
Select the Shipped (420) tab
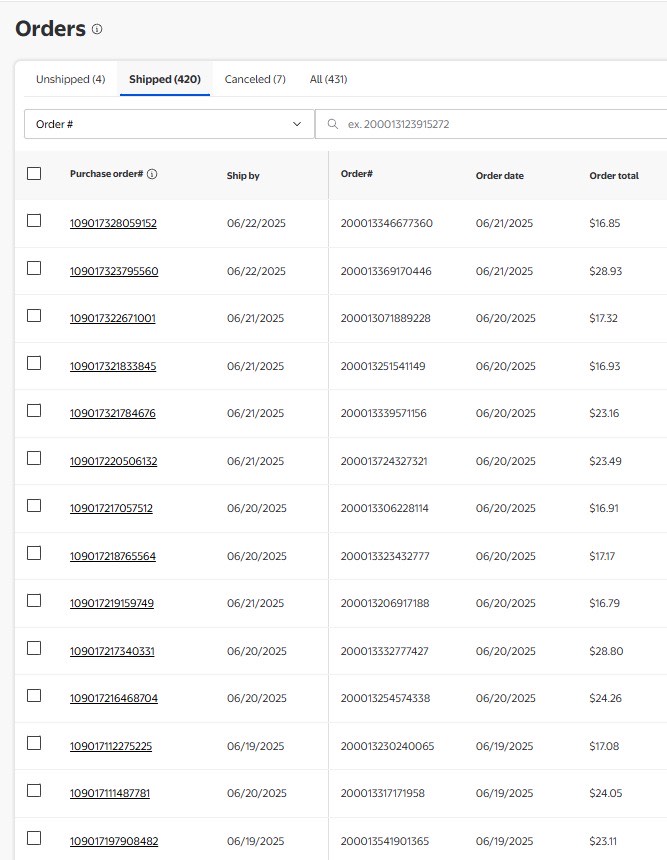coord(165,79)
